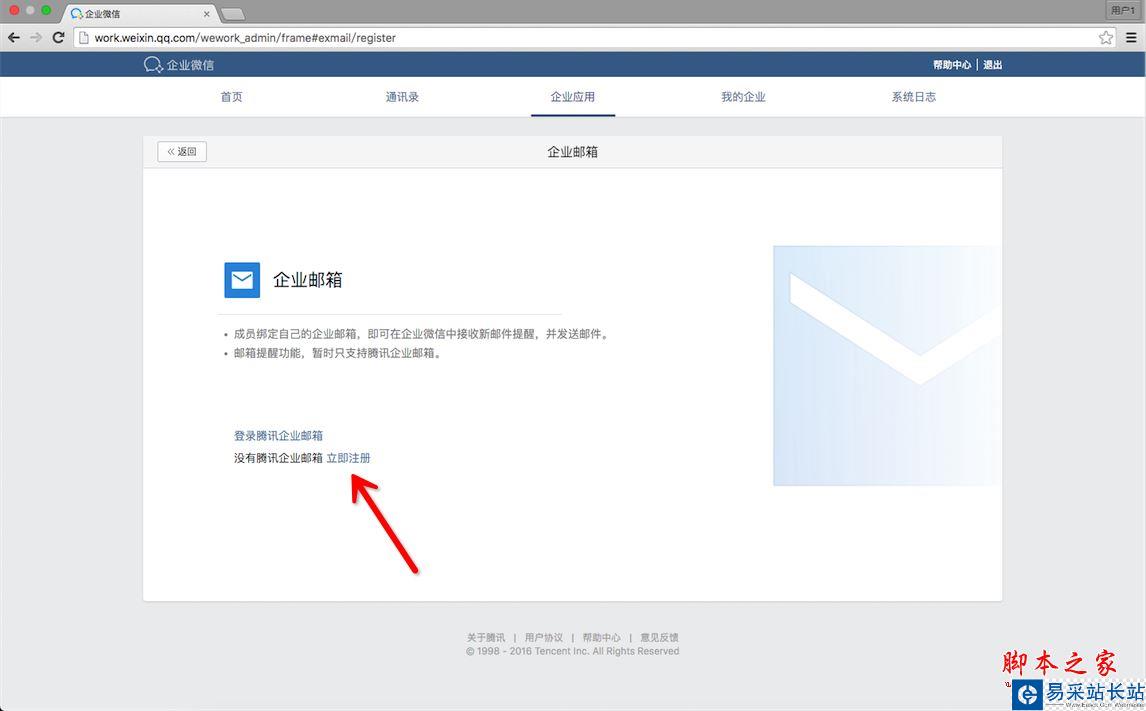This screenshot has width=1146, height=711.
Task: Maximize window with green button
Action: (46, 10)
